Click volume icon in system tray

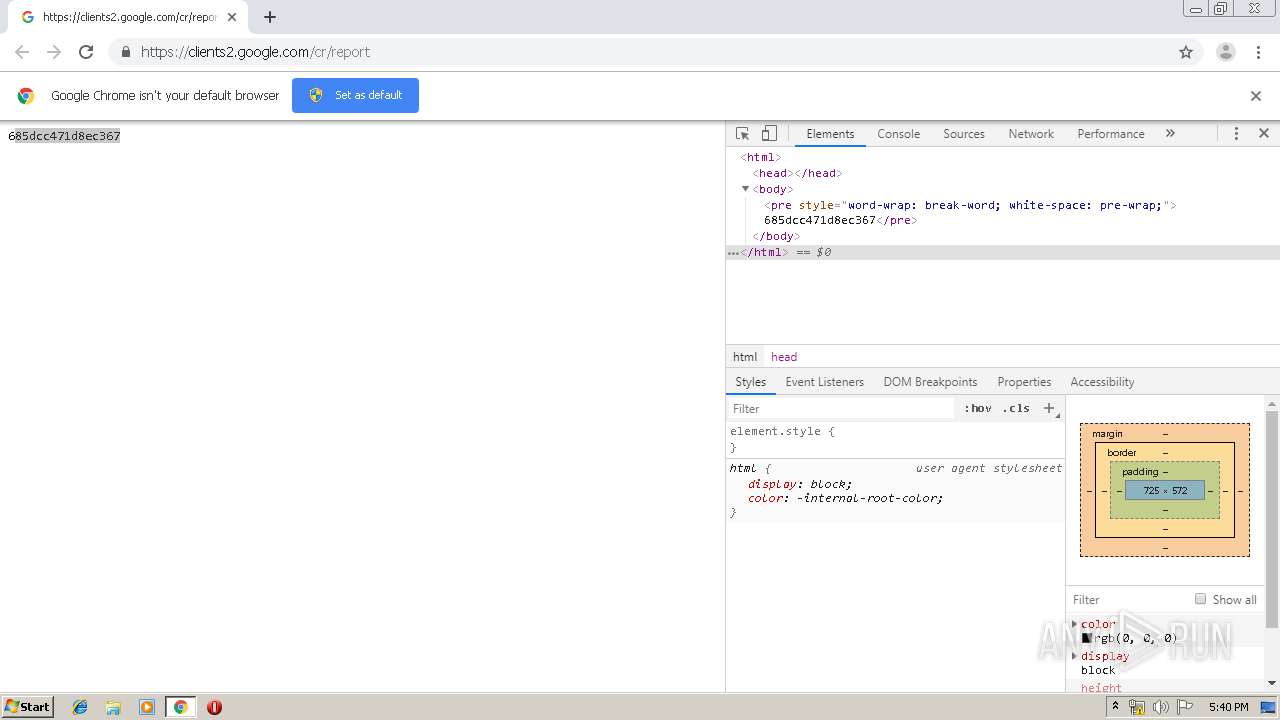click(x=1160, y=707)
